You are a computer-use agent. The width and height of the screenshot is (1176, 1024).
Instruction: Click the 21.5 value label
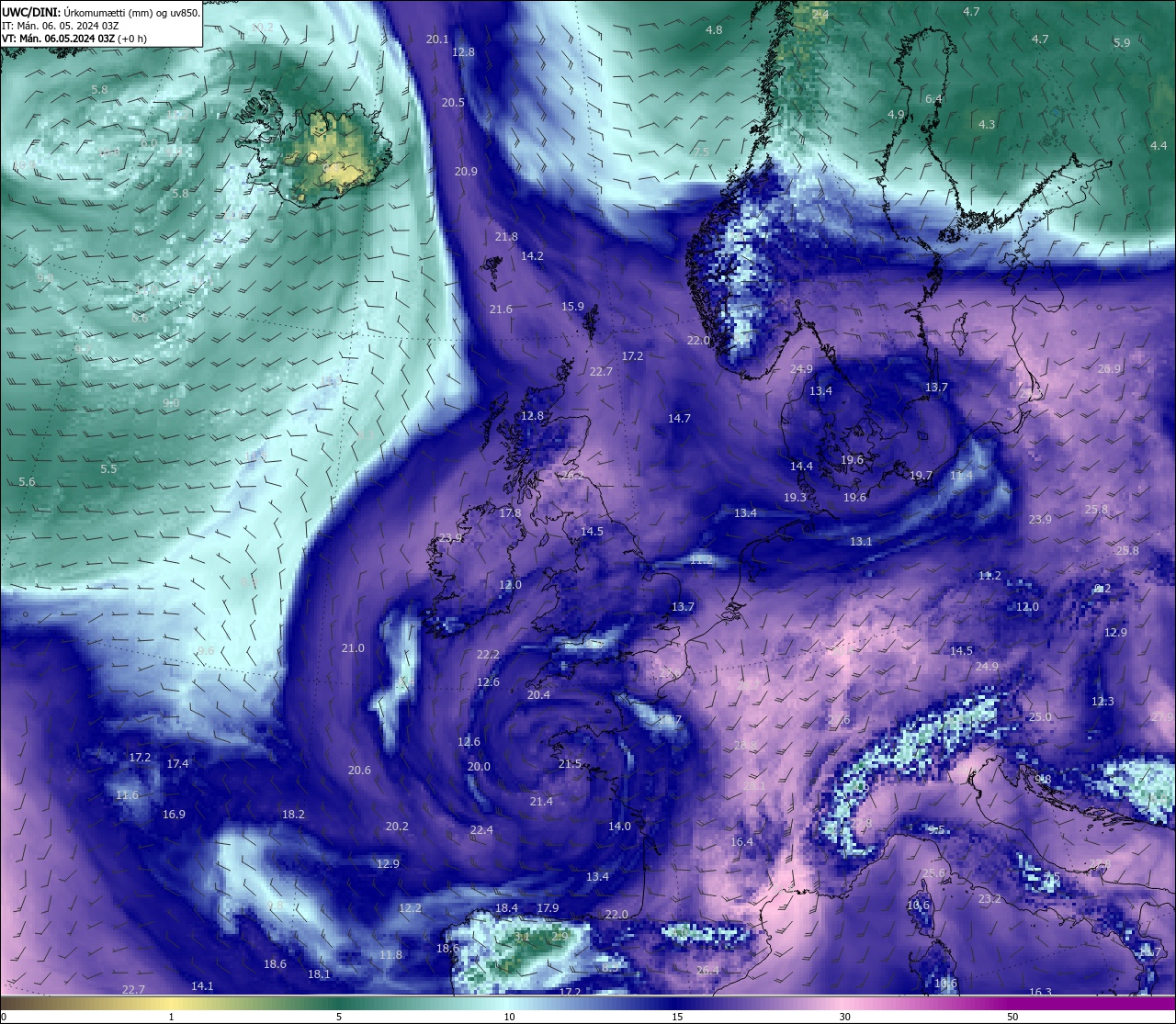coord(570,764)
